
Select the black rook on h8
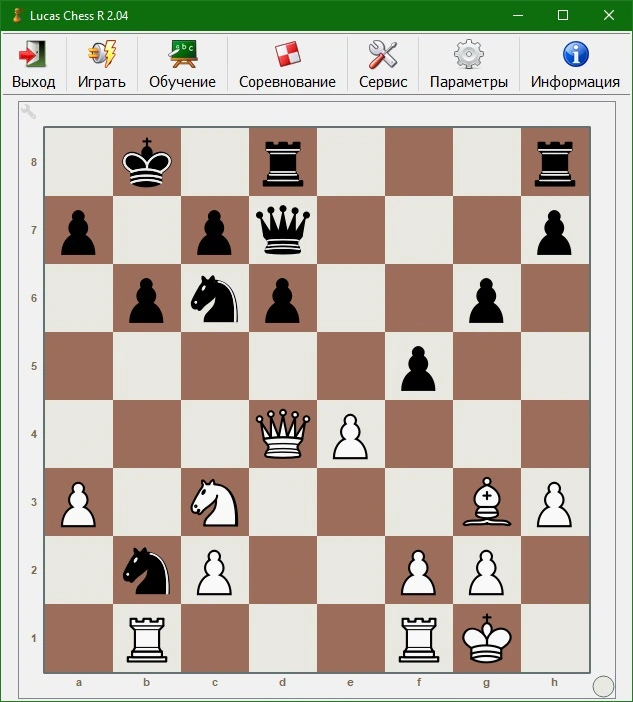click(555, 163)
